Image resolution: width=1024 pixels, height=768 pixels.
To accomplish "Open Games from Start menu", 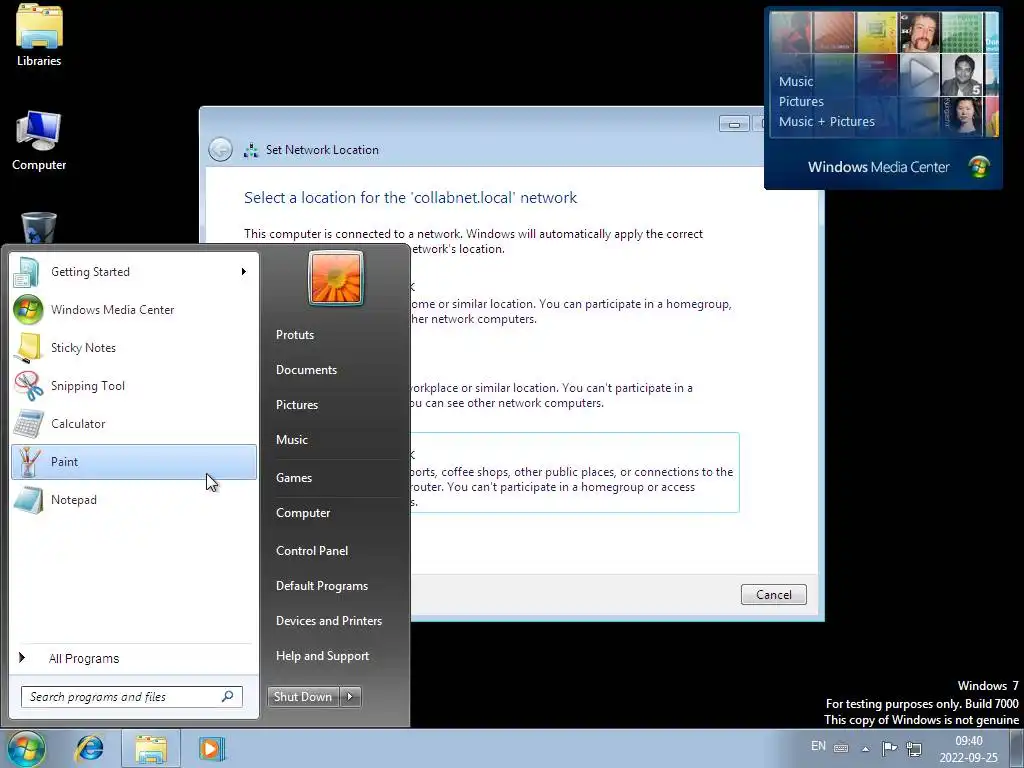I will (294, 478).
